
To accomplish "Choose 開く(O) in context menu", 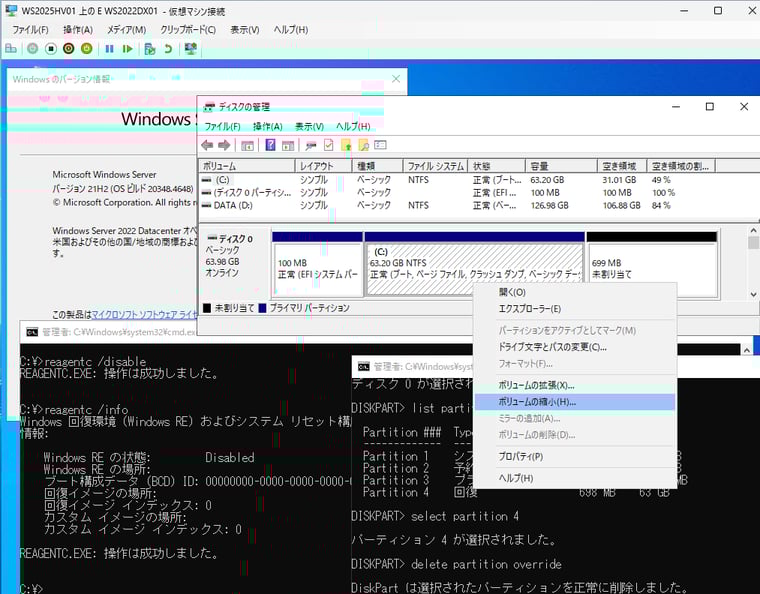I will (x=575, y=292).
